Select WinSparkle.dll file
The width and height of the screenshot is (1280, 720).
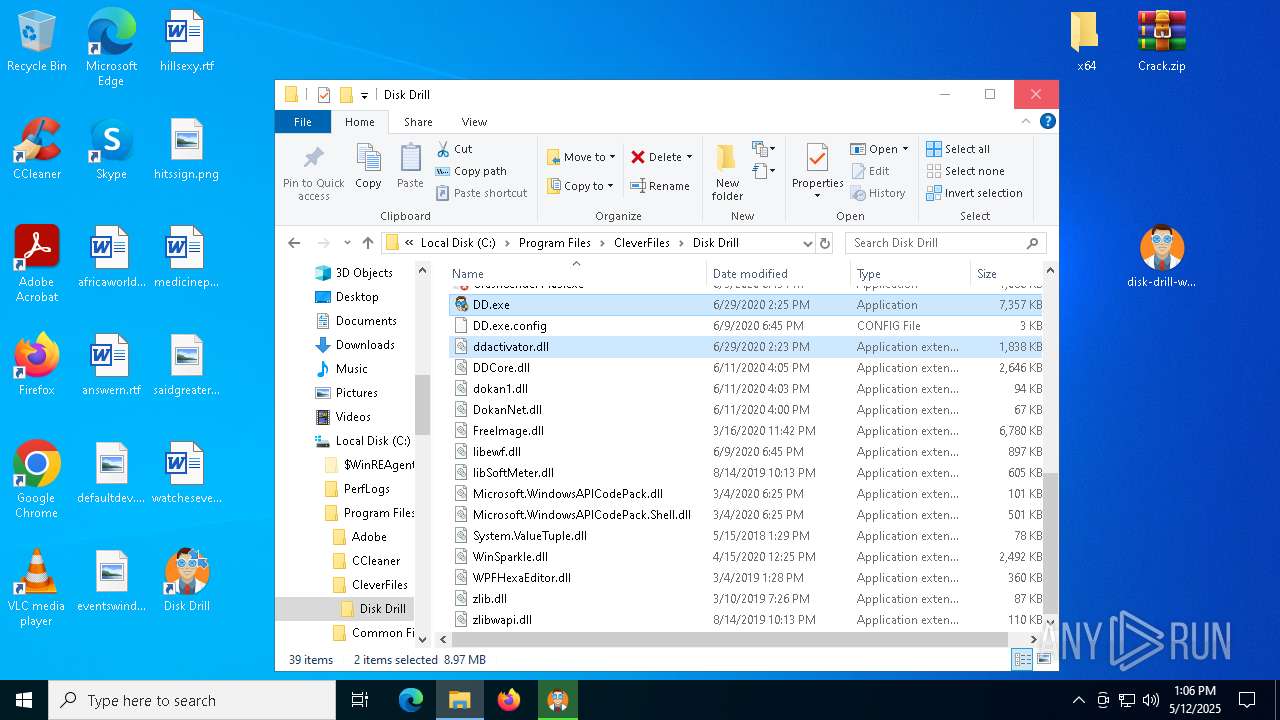coord(745,557)
